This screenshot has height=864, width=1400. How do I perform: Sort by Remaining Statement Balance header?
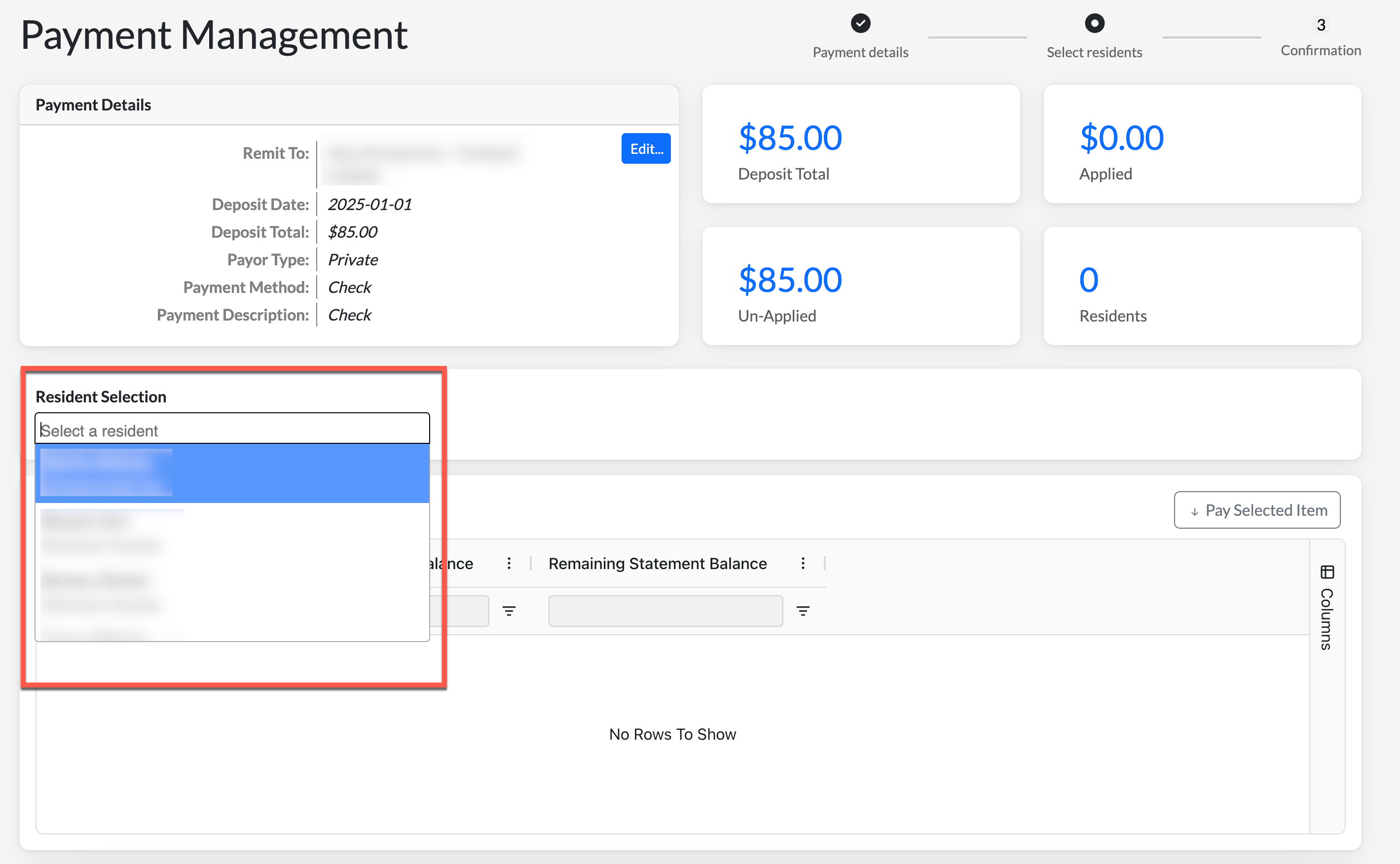657,564
